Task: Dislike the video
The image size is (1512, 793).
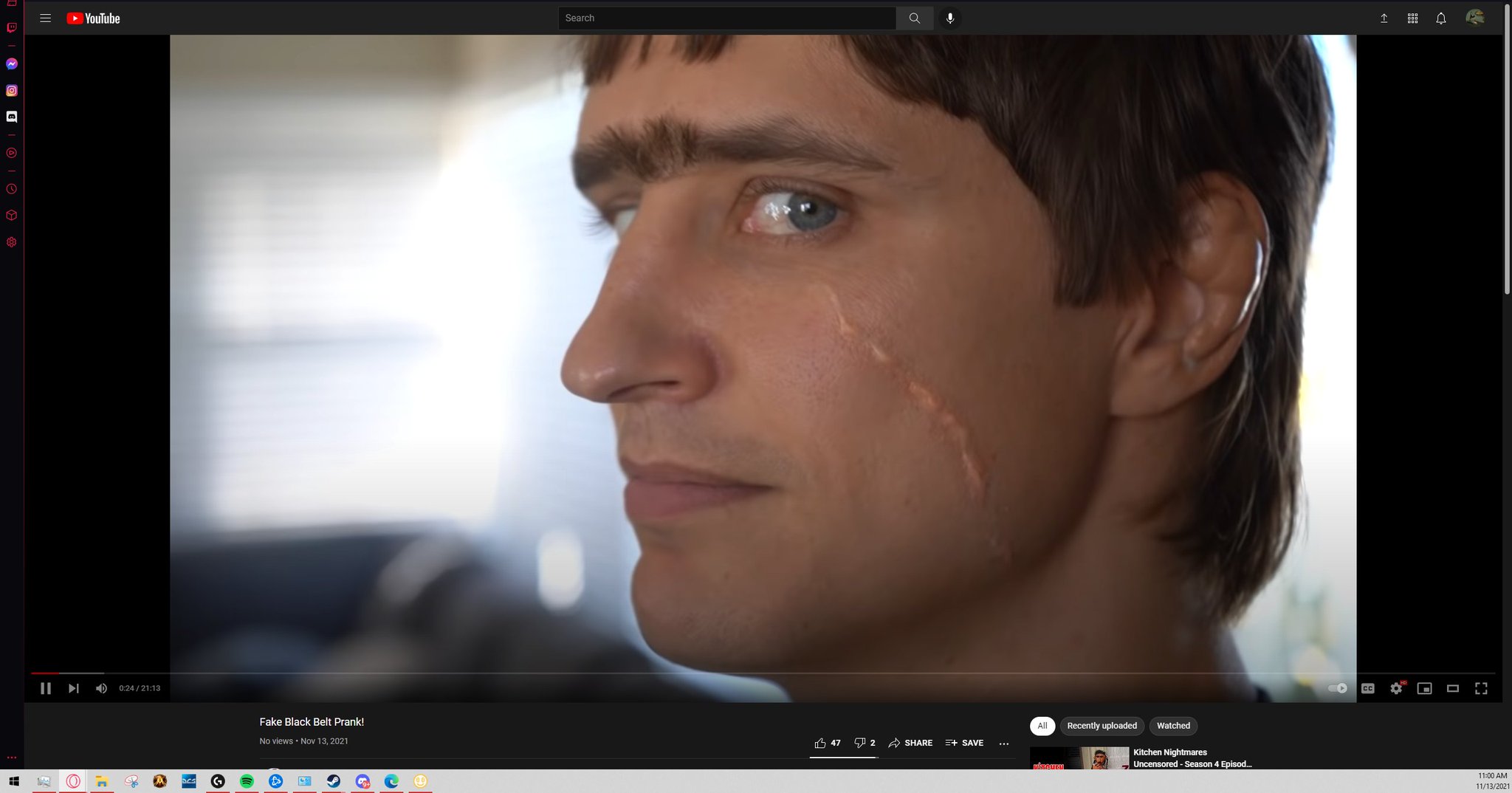Action: click(865, 743)
